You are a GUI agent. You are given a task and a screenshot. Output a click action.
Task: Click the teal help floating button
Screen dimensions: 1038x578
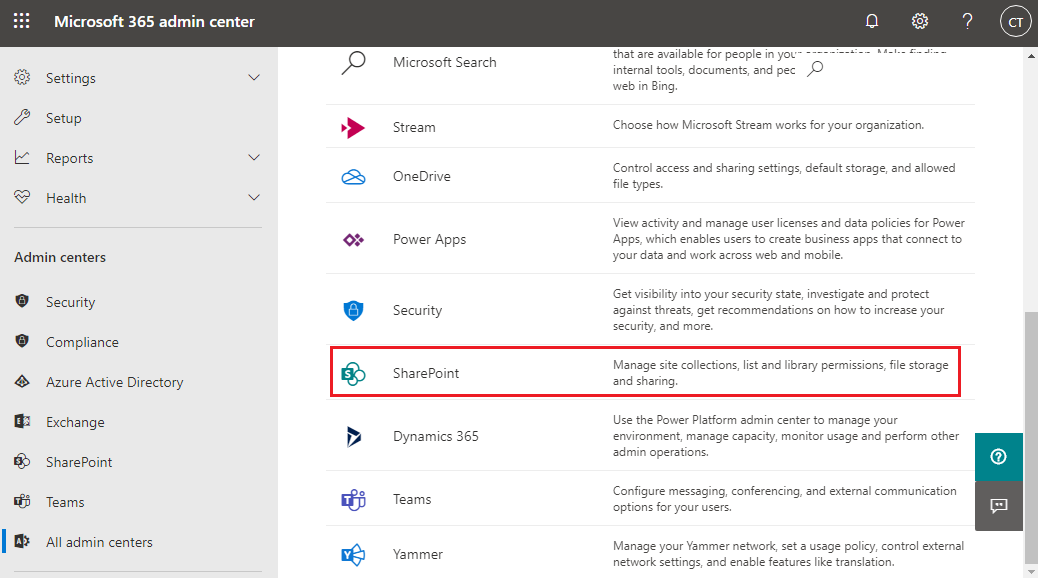point(998,457)
